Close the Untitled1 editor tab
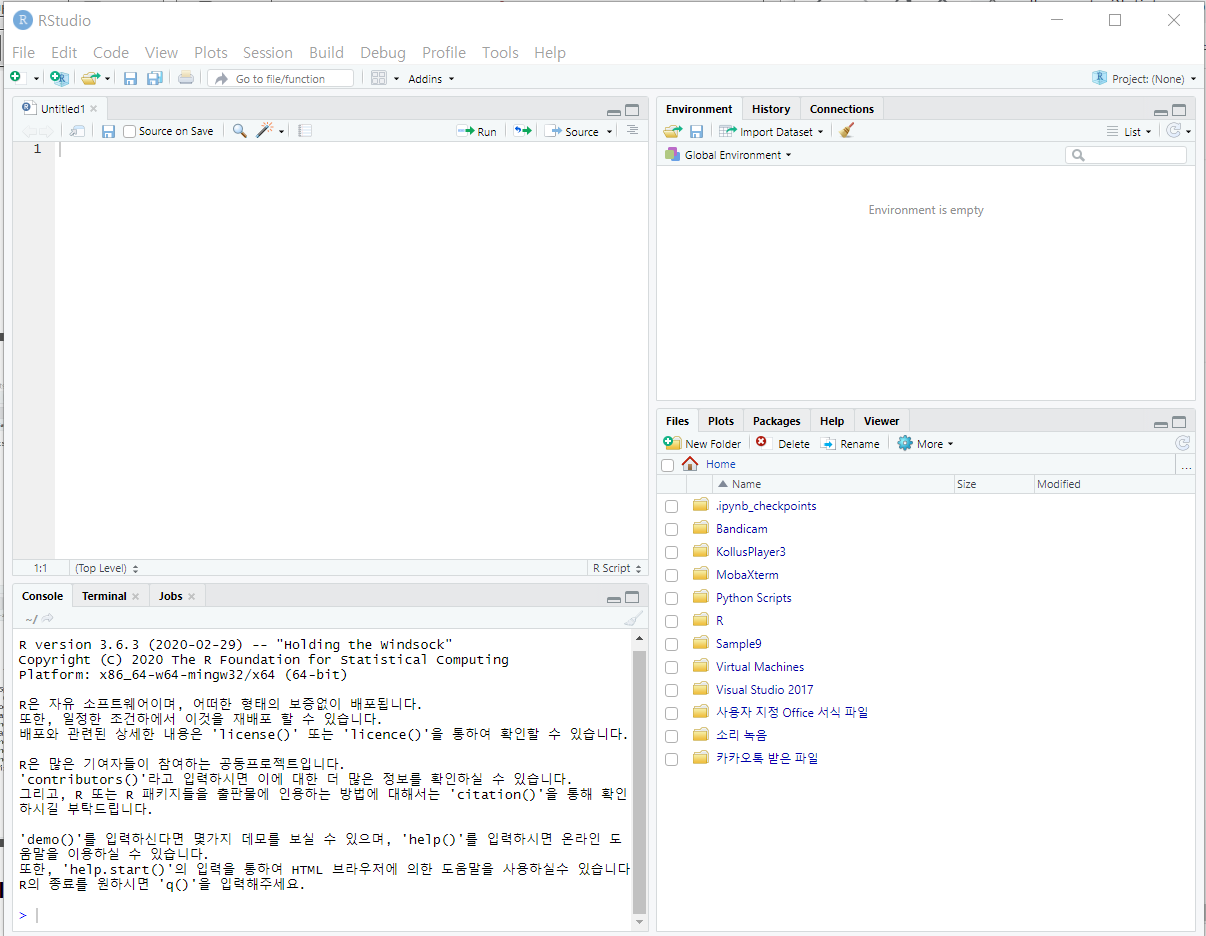 [x=94, y=109]
